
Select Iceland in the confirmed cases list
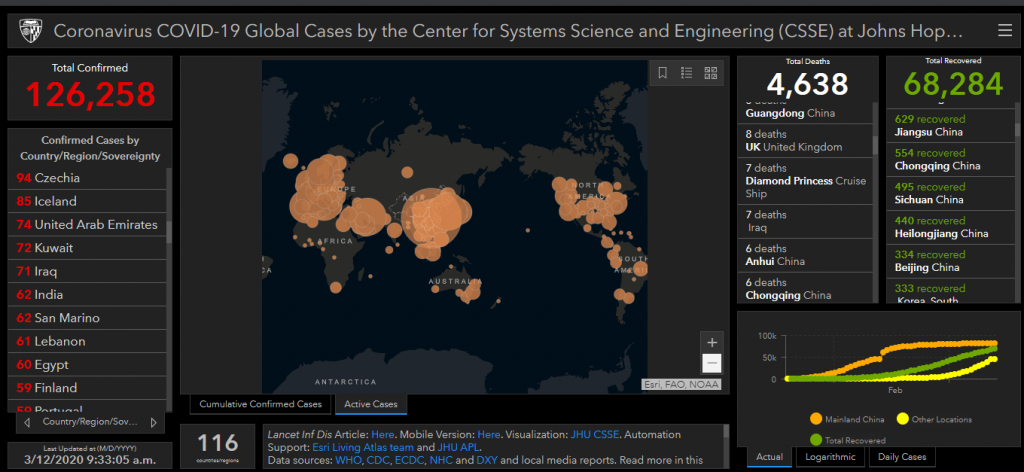coord(88,201)
